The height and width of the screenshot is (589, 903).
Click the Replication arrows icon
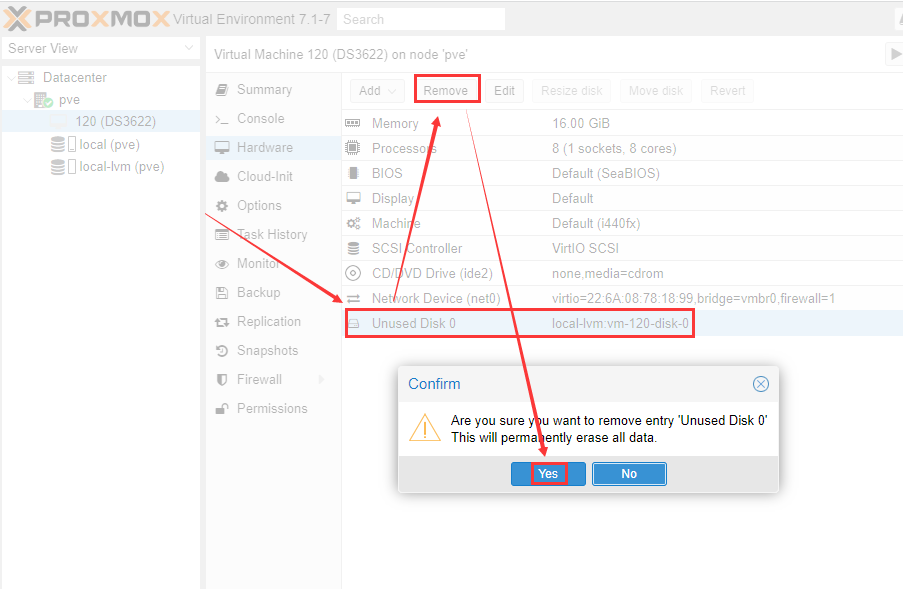point(222,322)
